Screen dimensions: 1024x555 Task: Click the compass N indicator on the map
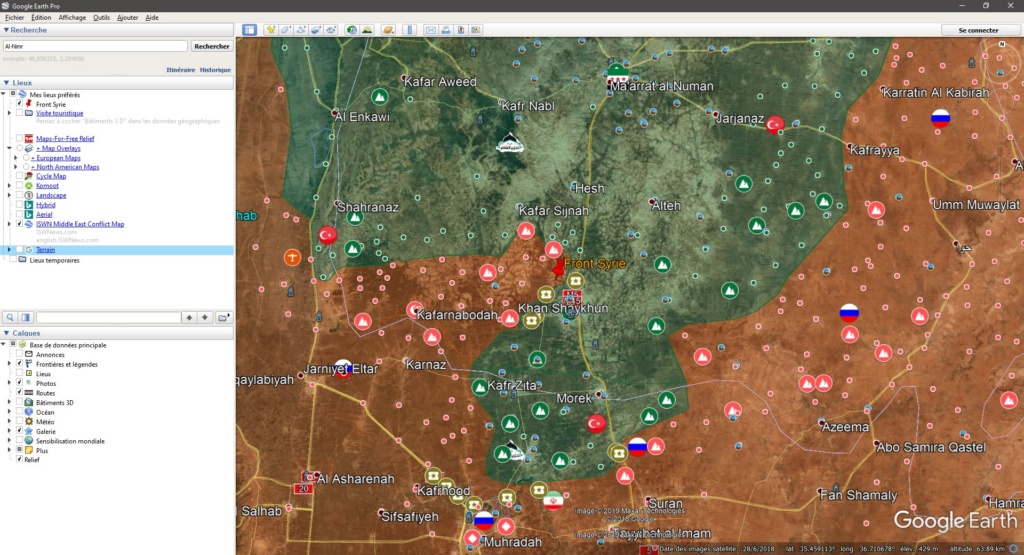click(1002, 44)
